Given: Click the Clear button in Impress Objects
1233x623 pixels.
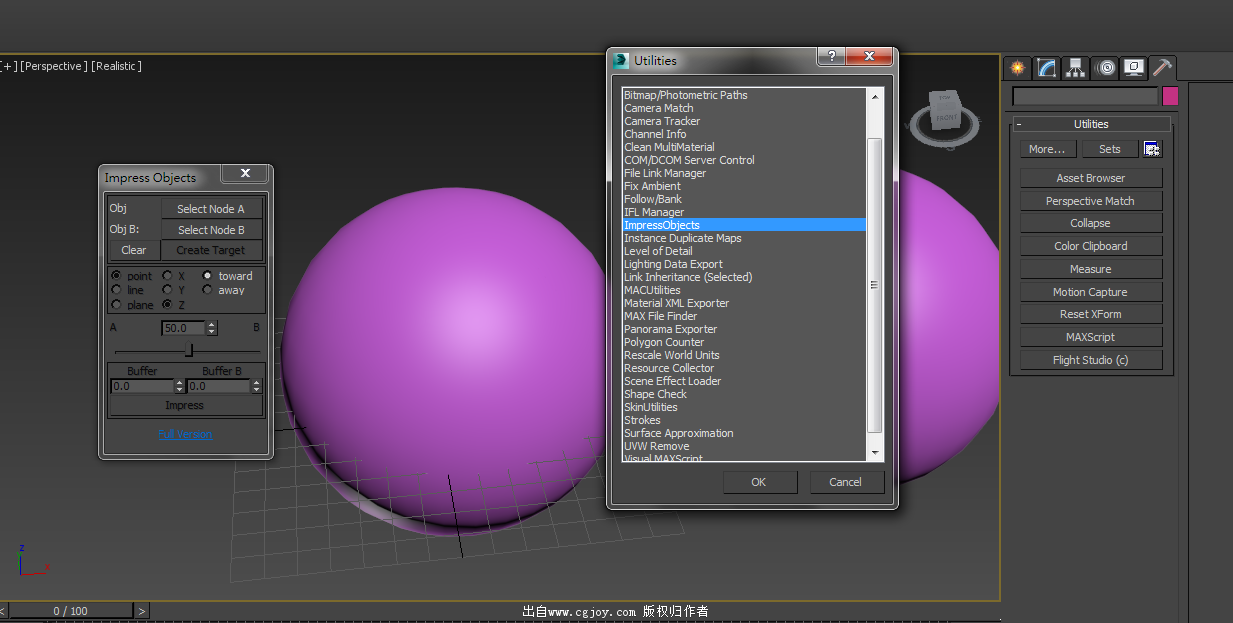Looking at the screenshot, I should pos(134,250).
